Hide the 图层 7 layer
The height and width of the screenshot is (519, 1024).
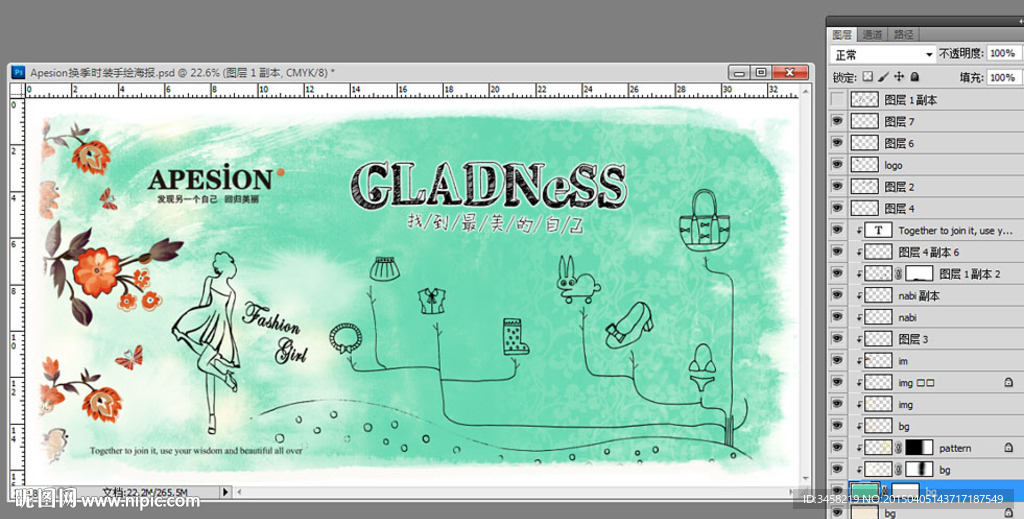pyautogui.click(x=837, y=121)
